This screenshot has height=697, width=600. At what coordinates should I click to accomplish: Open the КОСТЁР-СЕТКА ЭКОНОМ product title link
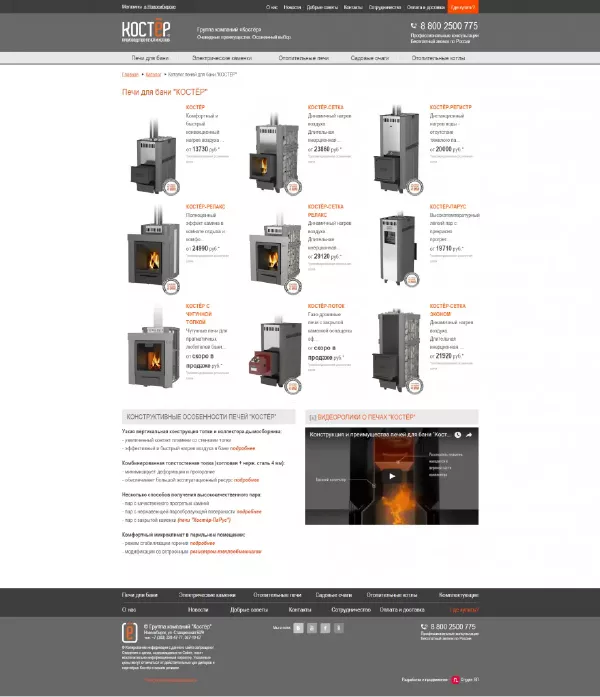(x=448, y=310)
